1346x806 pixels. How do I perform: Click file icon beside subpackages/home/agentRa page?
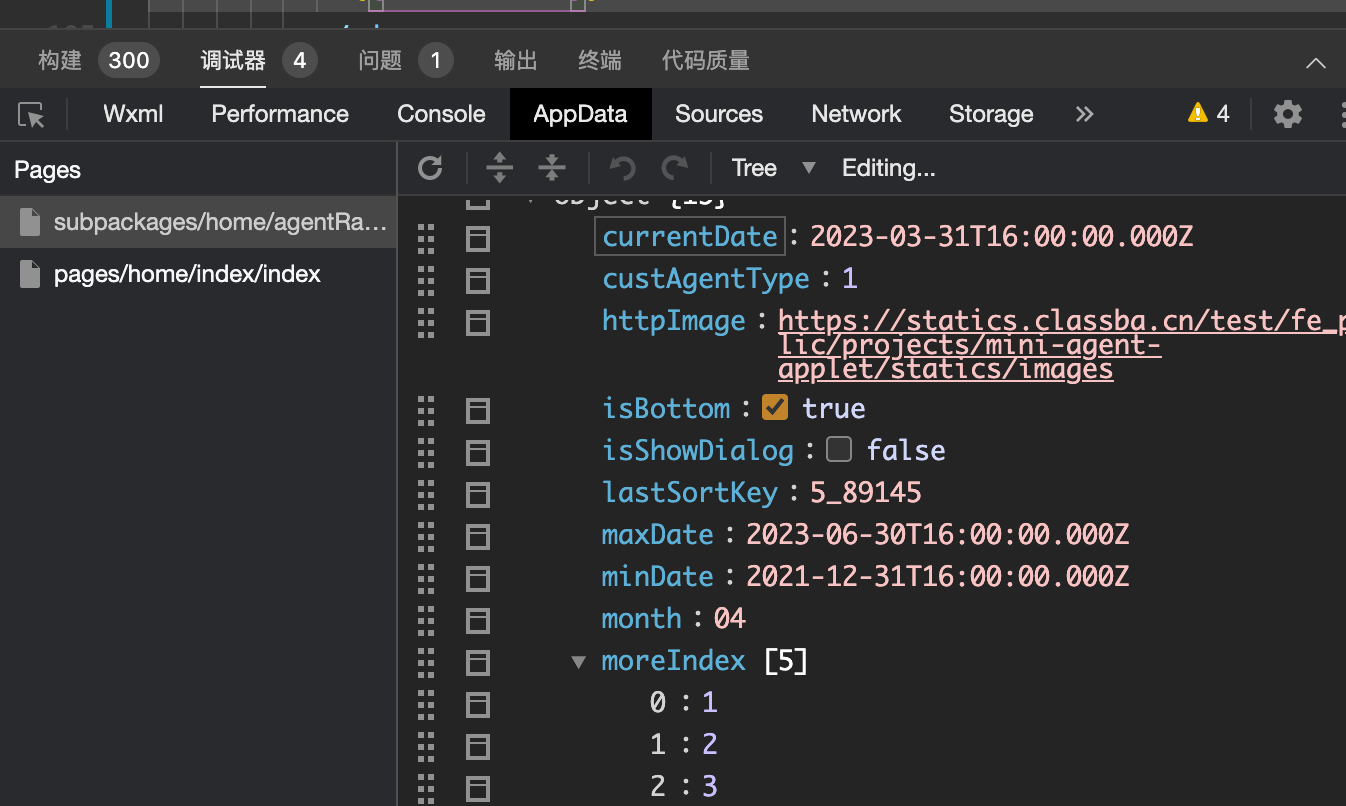coord(30,222)
